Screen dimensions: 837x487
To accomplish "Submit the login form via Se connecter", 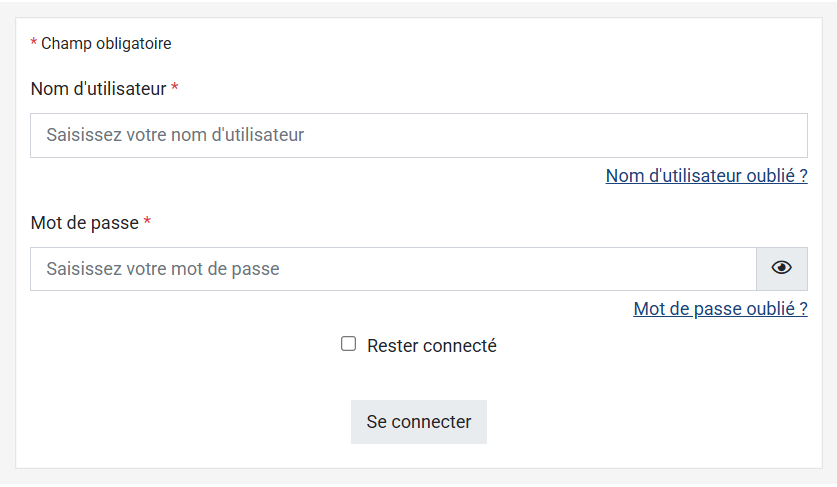I will click(418, 422).
